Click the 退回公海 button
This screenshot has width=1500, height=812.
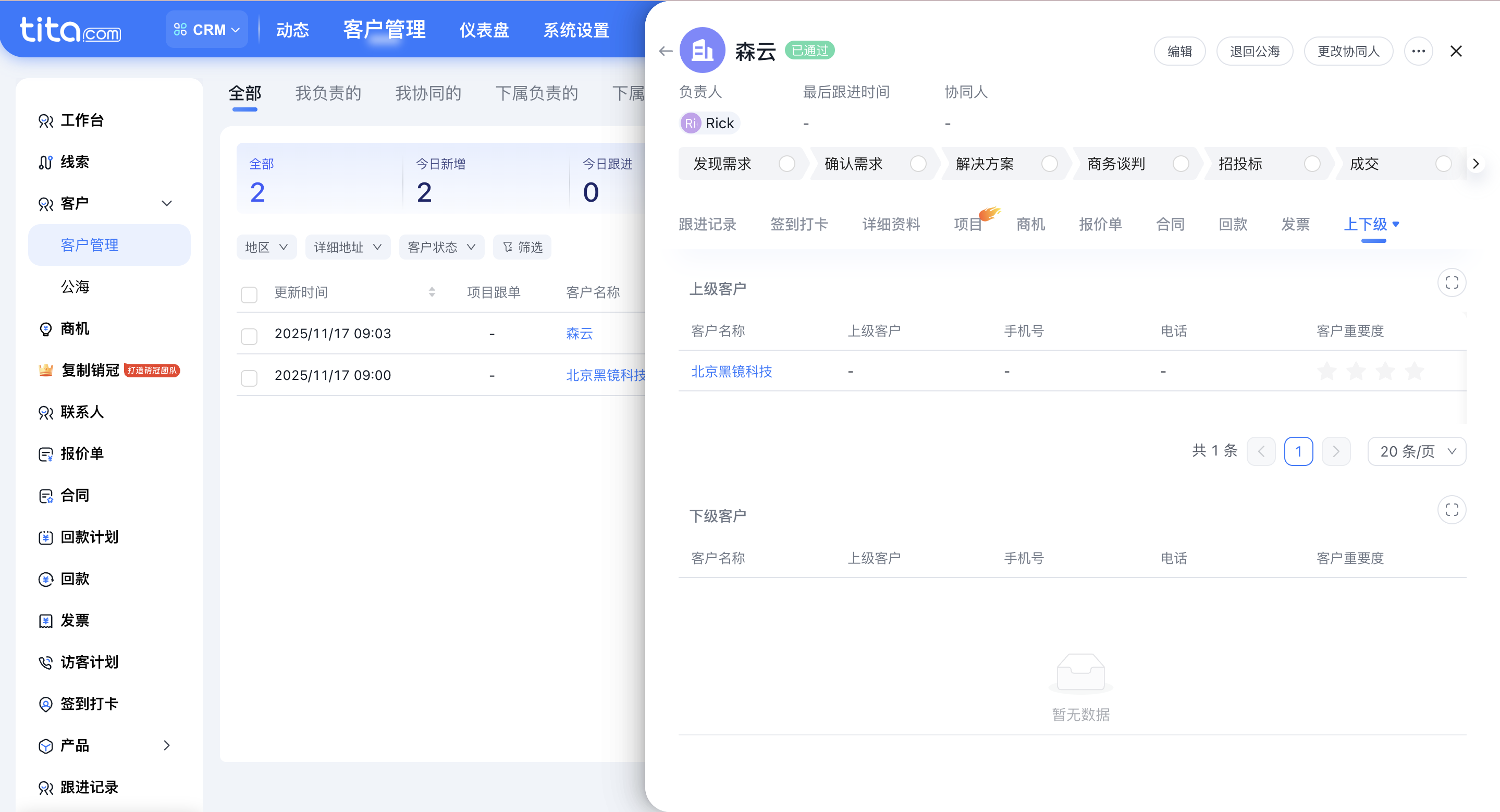coord(1255,51)
